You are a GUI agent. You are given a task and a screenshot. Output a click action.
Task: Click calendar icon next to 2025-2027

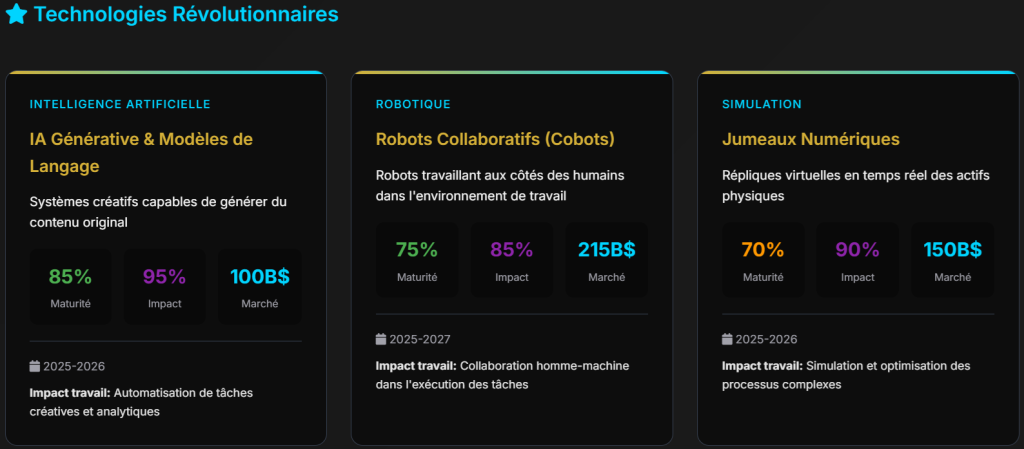tap(381, 340)
